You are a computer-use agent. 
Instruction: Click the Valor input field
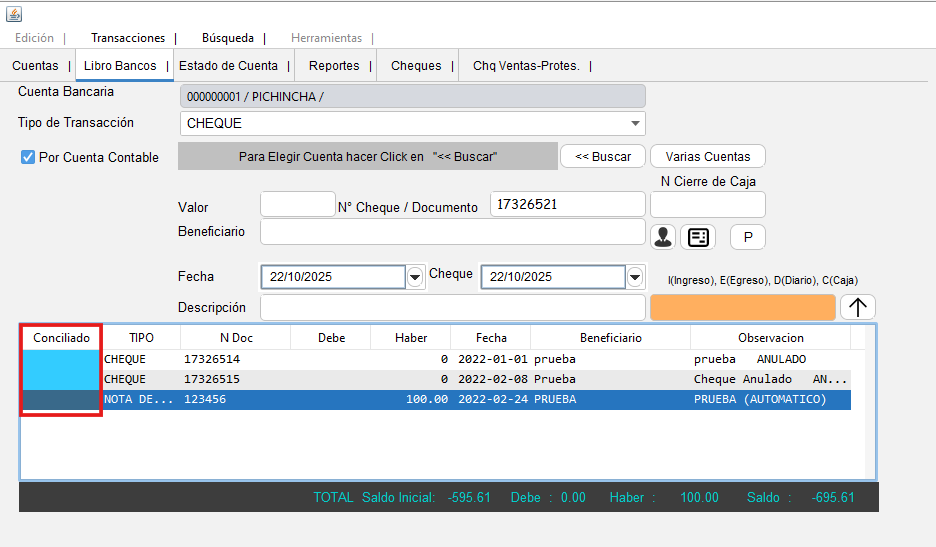[x=297, y=205]
